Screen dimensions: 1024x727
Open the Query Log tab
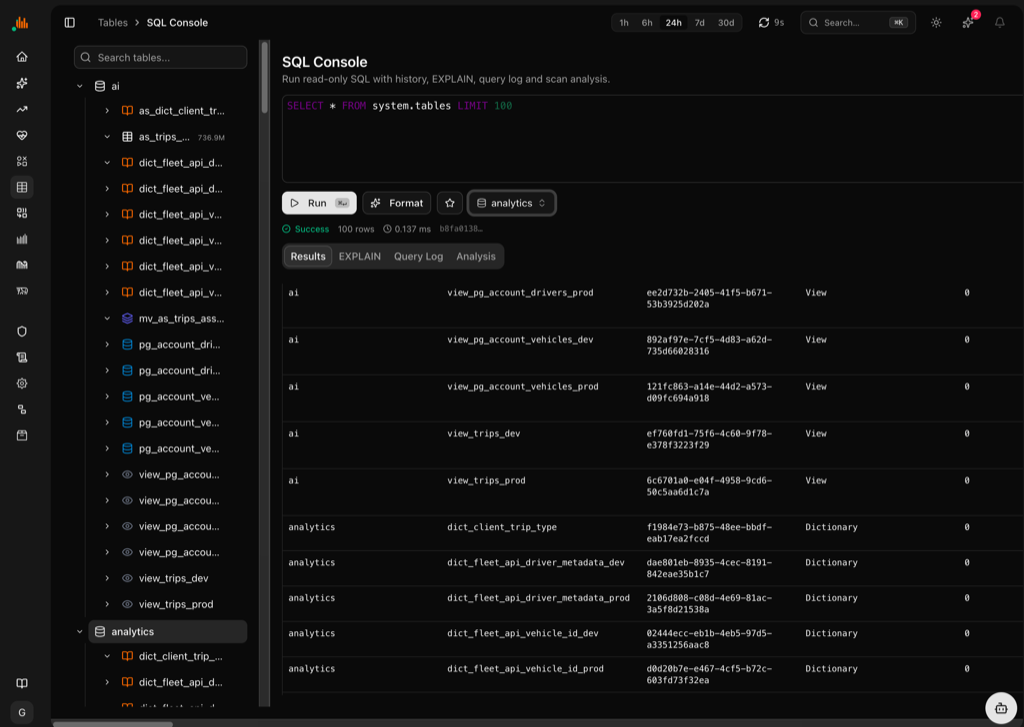point(418,257)
